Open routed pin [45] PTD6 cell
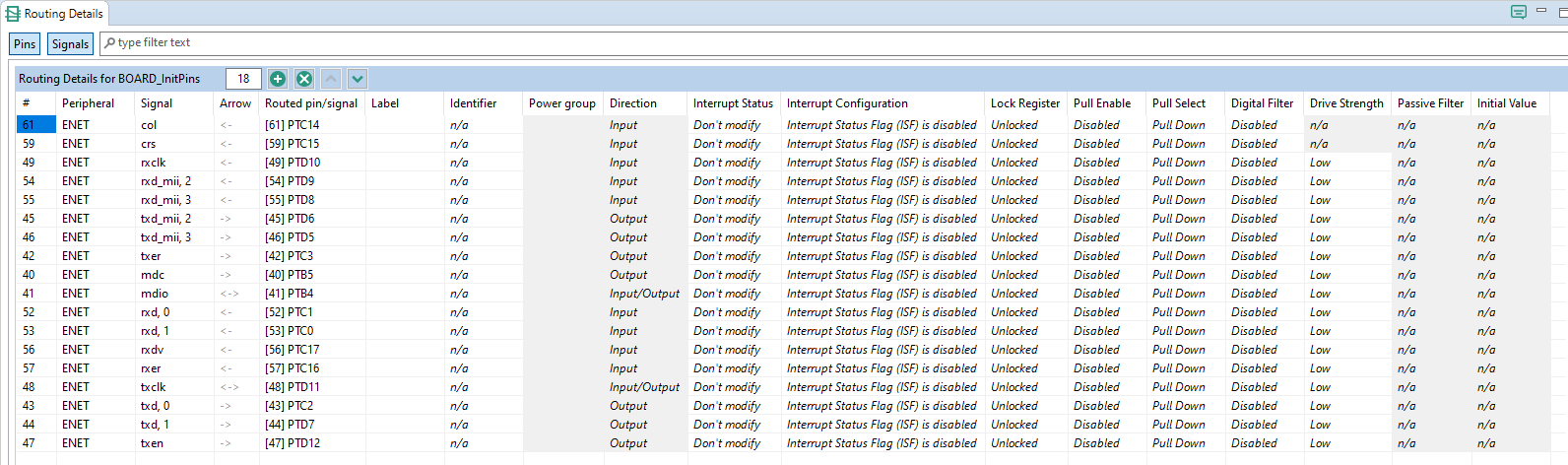Screen dimensions: 1568x465 point(312,219)
